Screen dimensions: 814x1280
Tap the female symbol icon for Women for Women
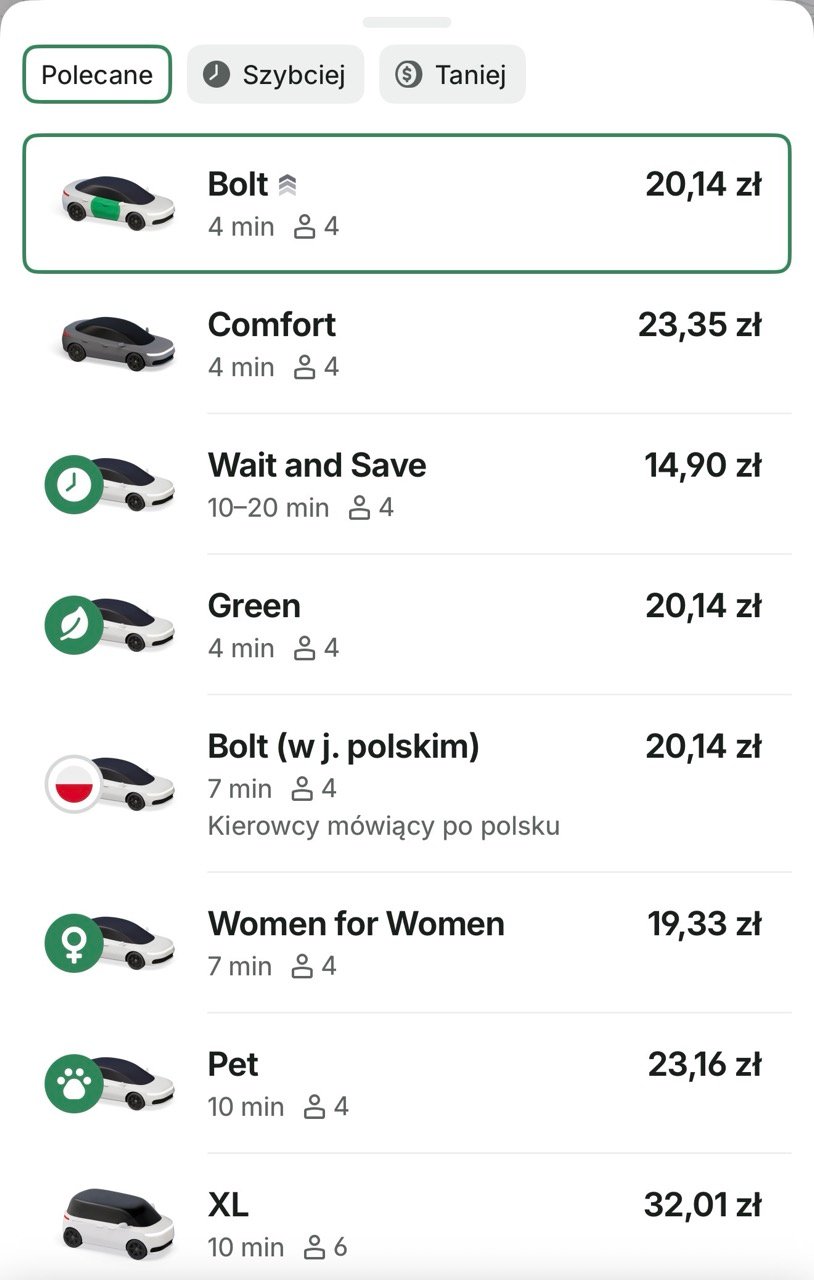[74, 943]
